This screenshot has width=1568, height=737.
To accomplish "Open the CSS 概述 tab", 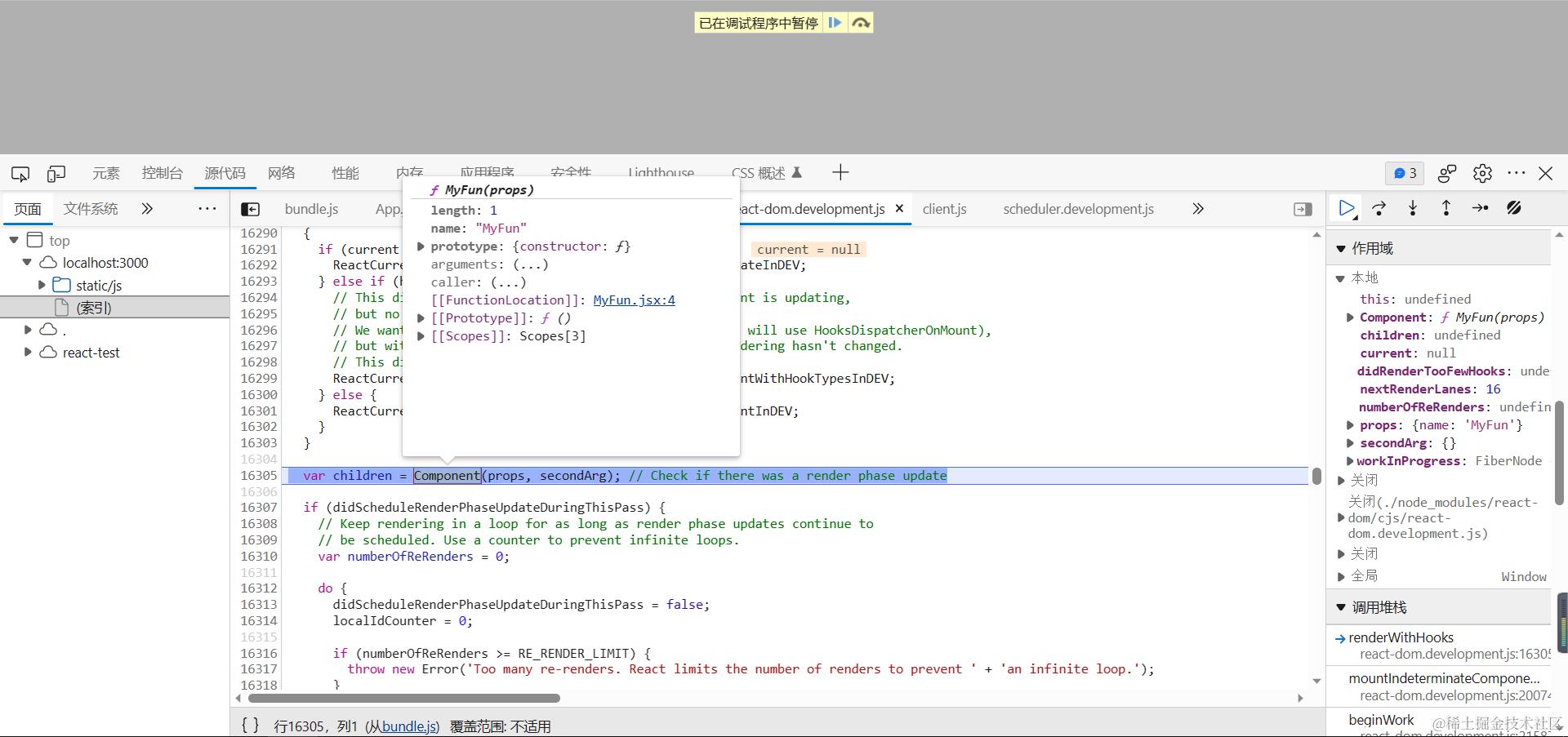I will pos(767,173).
